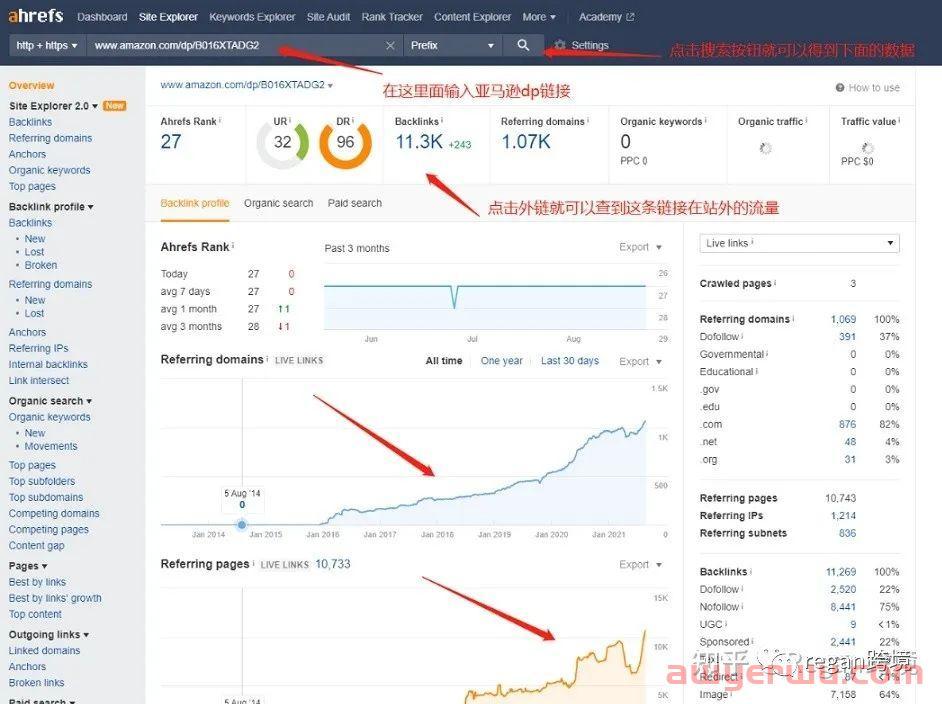
Task: Click the 391 Dofollow domains value
Action: pos(848,337)
